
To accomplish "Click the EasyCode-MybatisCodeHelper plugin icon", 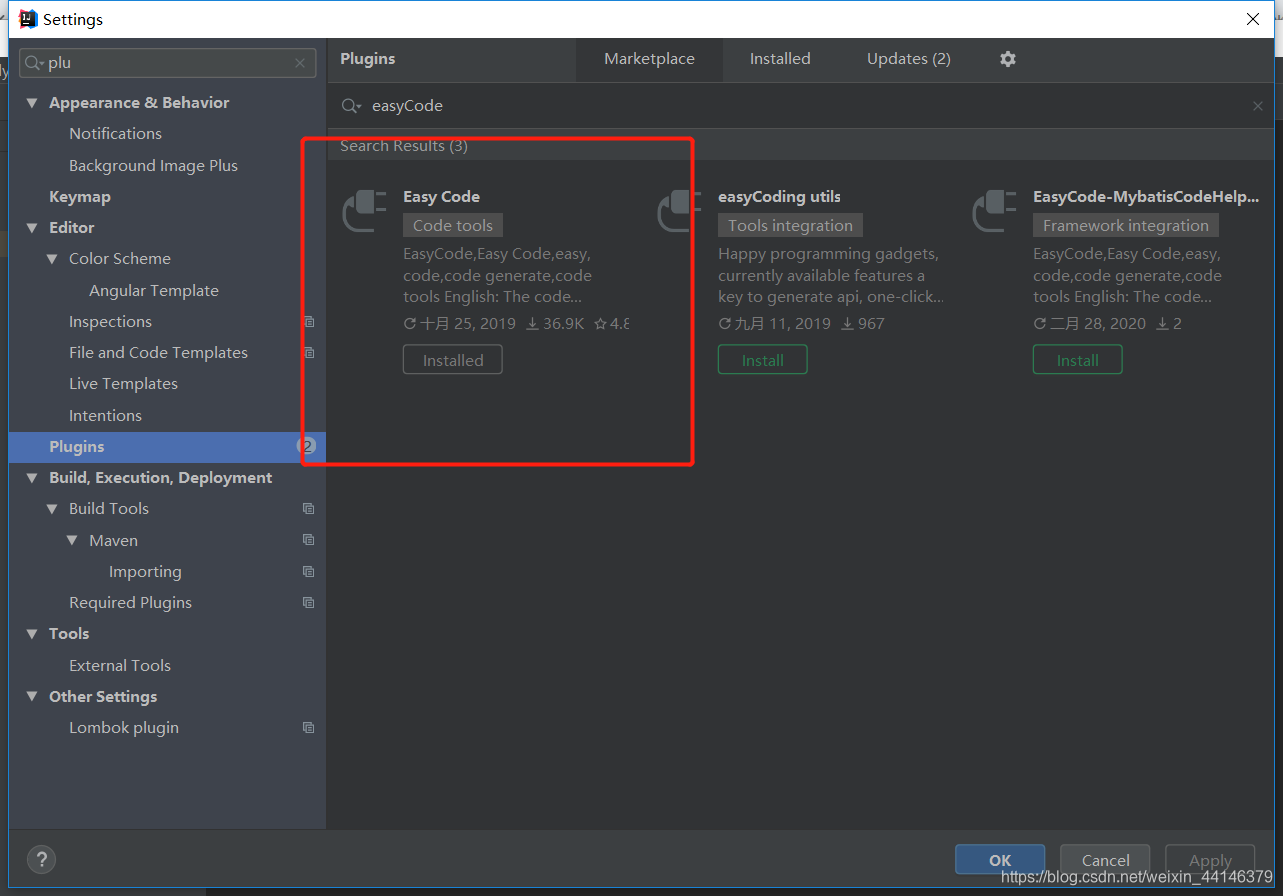I will 995,211.
